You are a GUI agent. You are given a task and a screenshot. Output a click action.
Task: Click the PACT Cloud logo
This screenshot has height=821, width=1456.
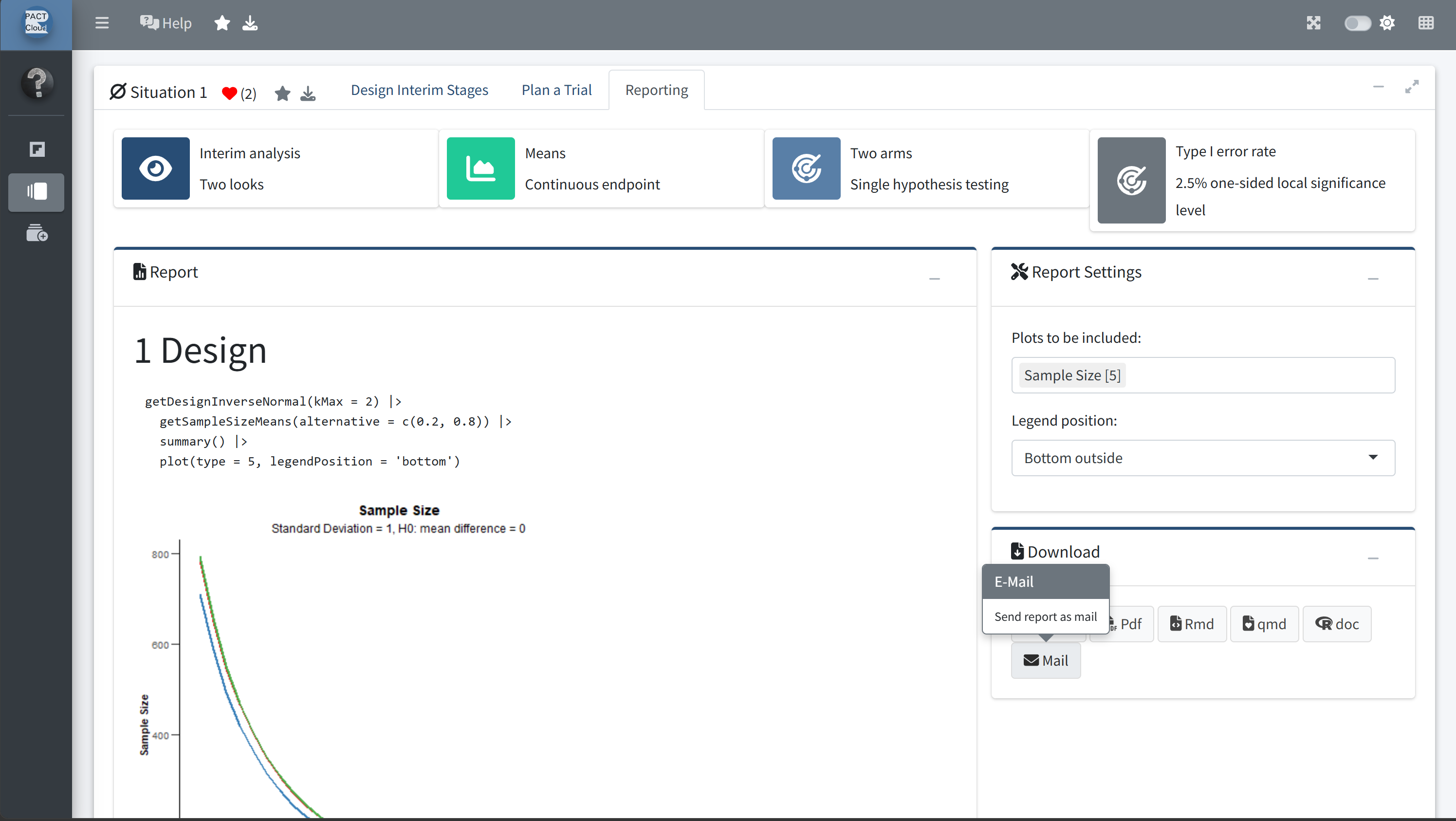[x=36, y=22]
